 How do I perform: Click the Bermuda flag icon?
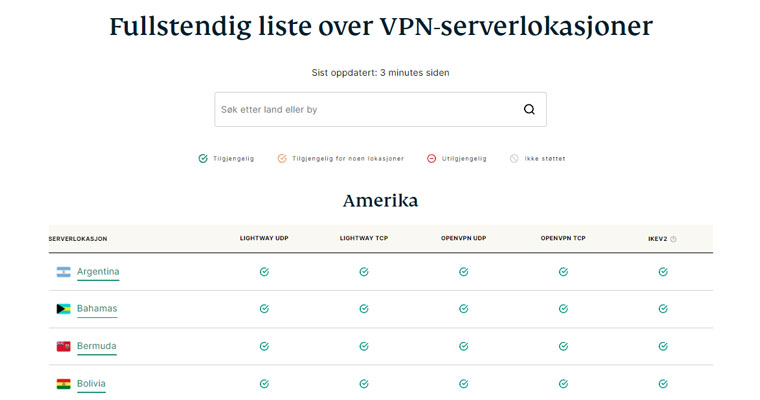click(x=63, y=346)
